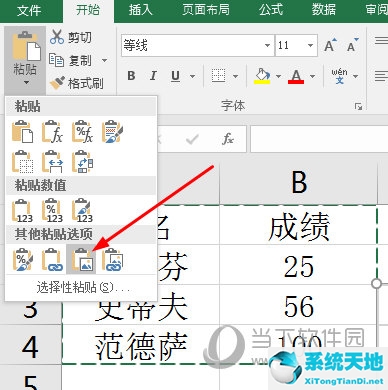Click the Cut (剪切) button
This screenshot has height=390, width=388.
click(x=70, y=37)
